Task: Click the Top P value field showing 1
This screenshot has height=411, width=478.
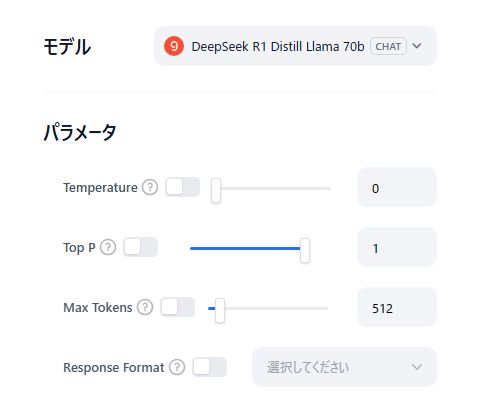Action: click(397, 247)
